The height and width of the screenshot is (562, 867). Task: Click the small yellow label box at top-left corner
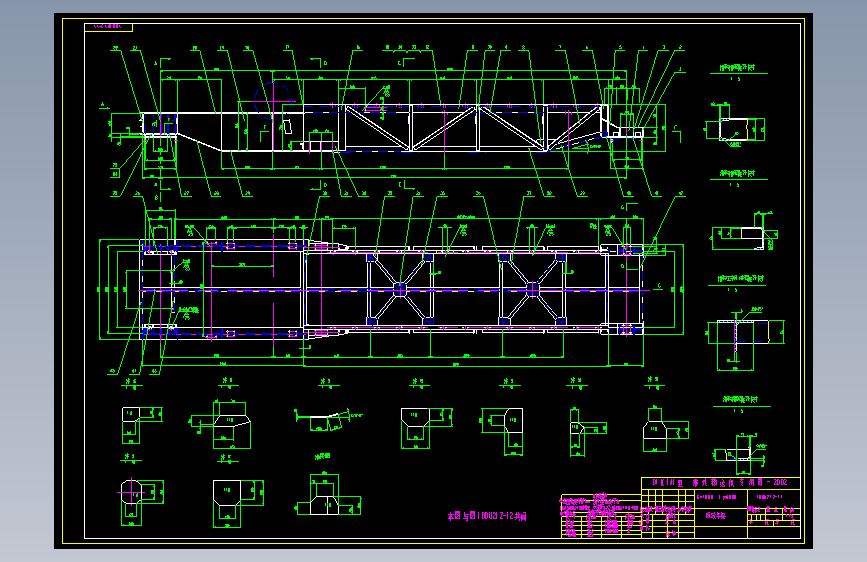pyautogui.click(x=108, y=27)
